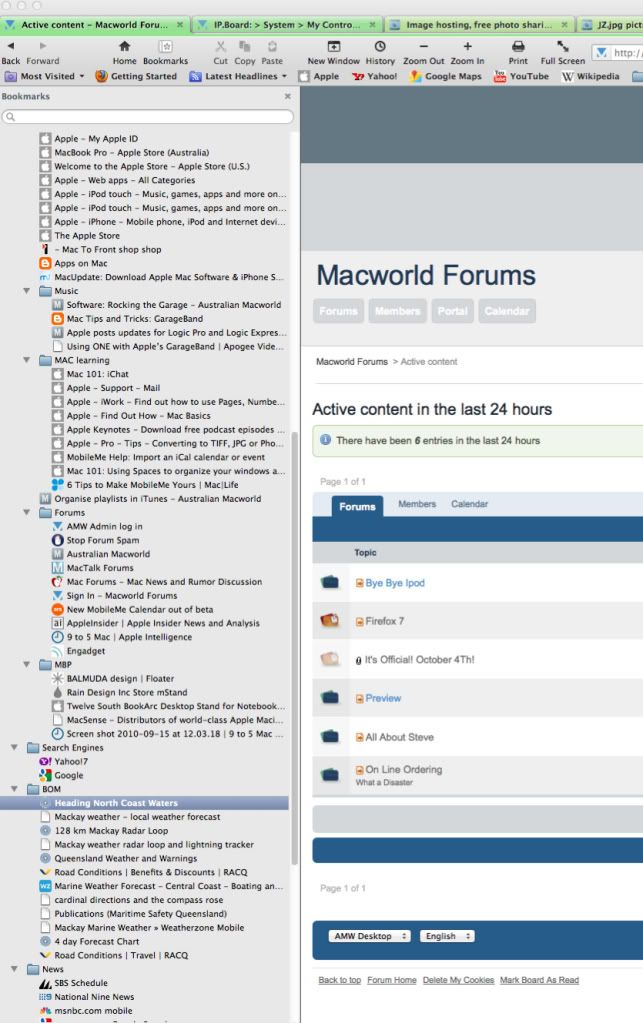This screenshot has width=643, height=1023.
Task: Open the YouTube bookmark
Action: pyautogui.click(x=521, y=76)
